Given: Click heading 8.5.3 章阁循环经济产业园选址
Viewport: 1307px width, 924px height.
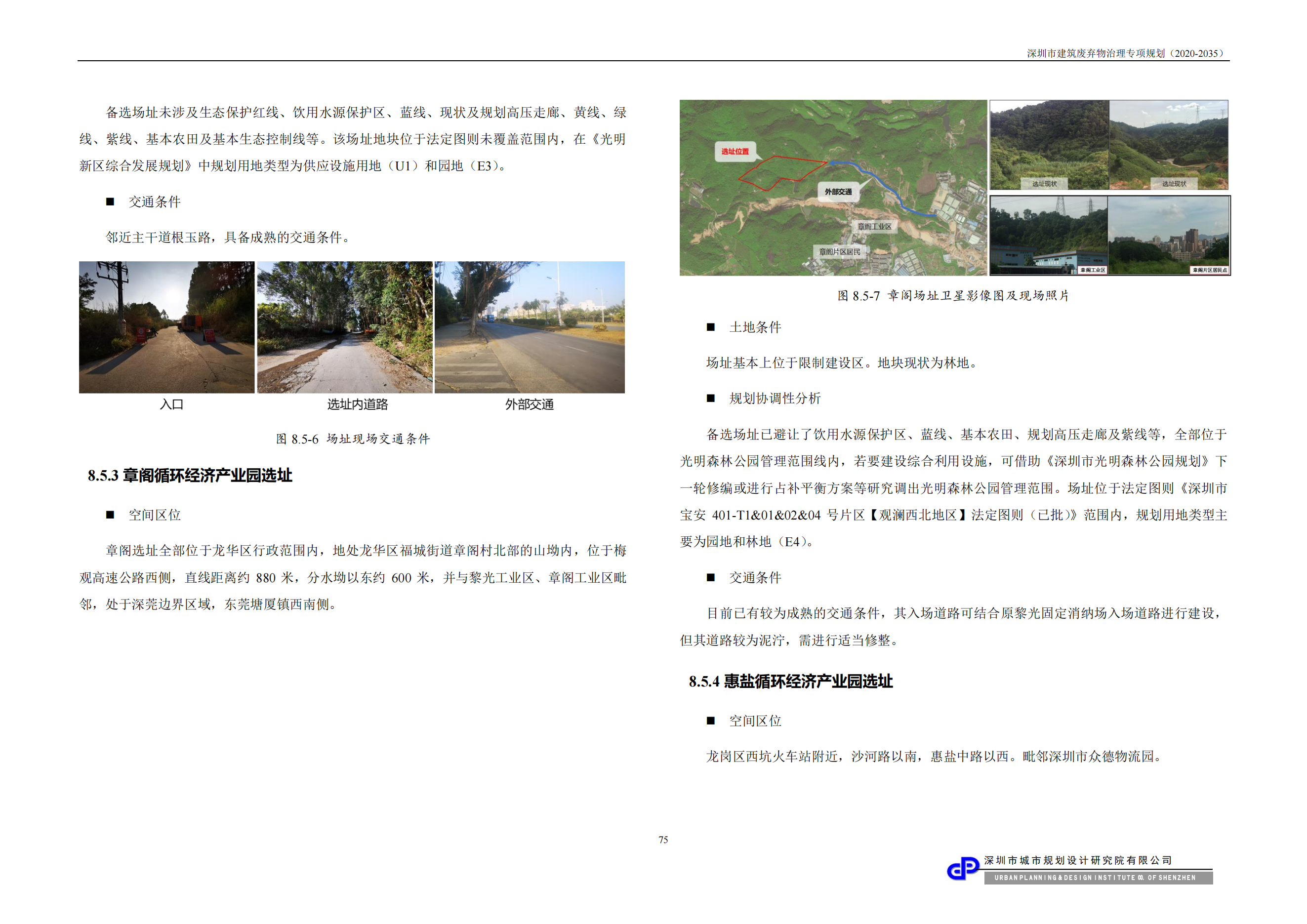Looking at the screenshot, I should (x=190, y=476).
